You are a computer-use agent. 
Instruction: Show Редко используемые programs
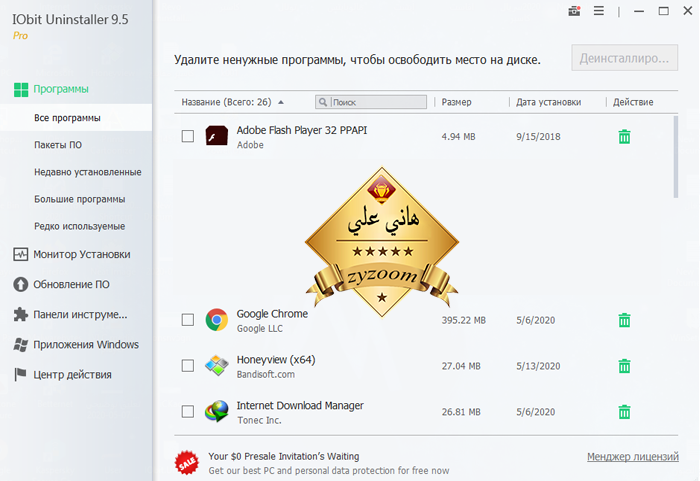[x=79, y=226]
